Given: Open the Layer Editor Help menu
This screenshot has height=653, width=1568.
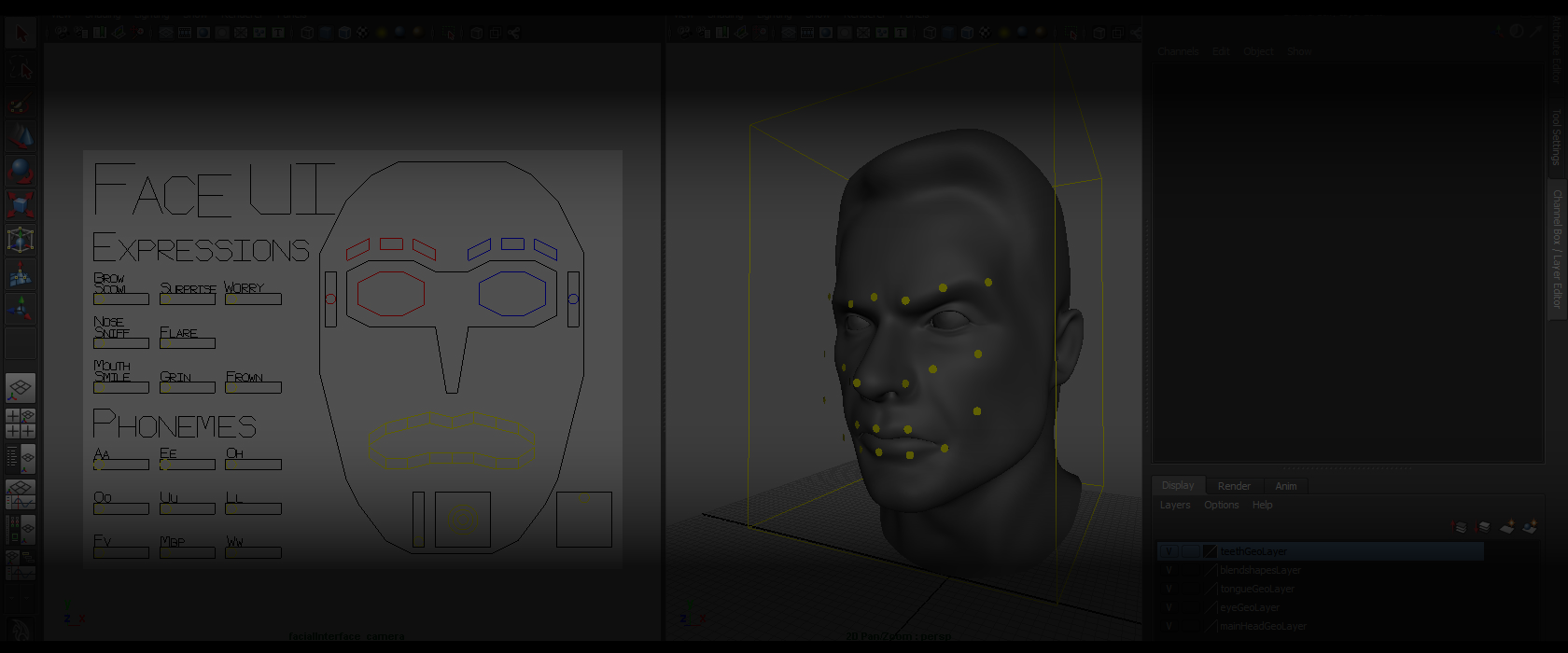Looking at the screenshot, I should 1262,505.
